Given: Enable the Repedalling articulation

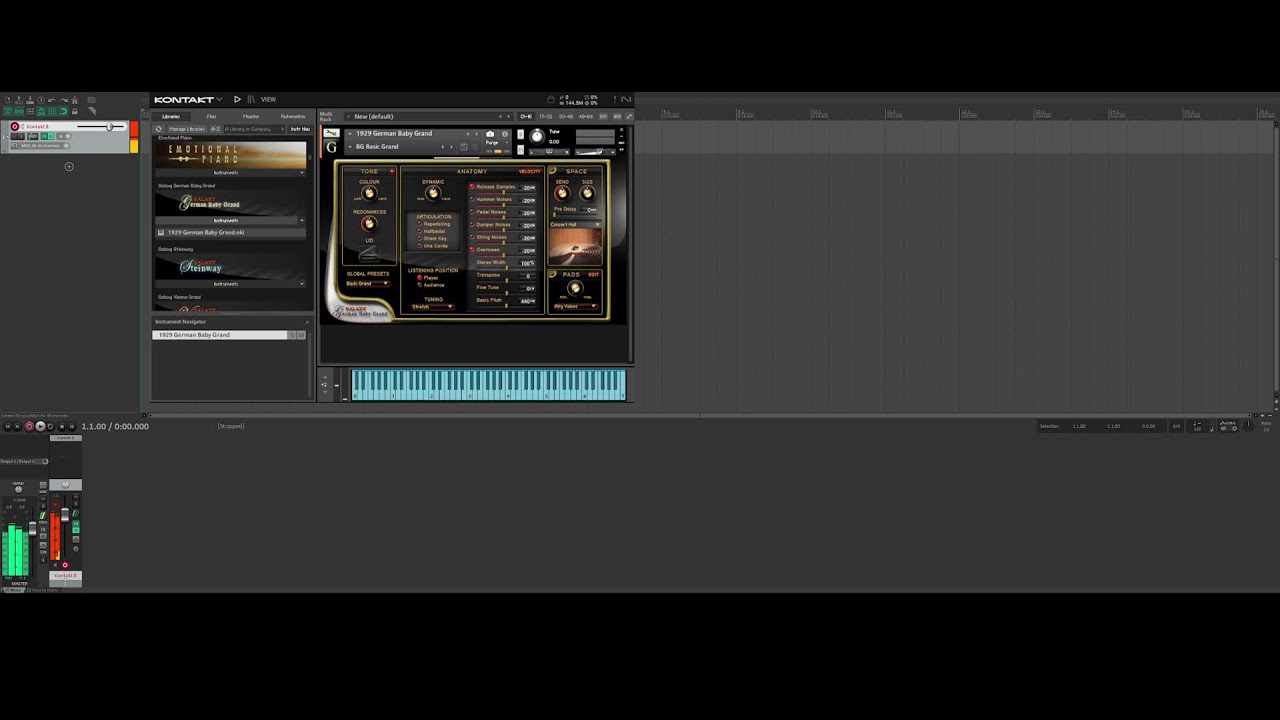Looking at the screenshot, I should (420, 224).
